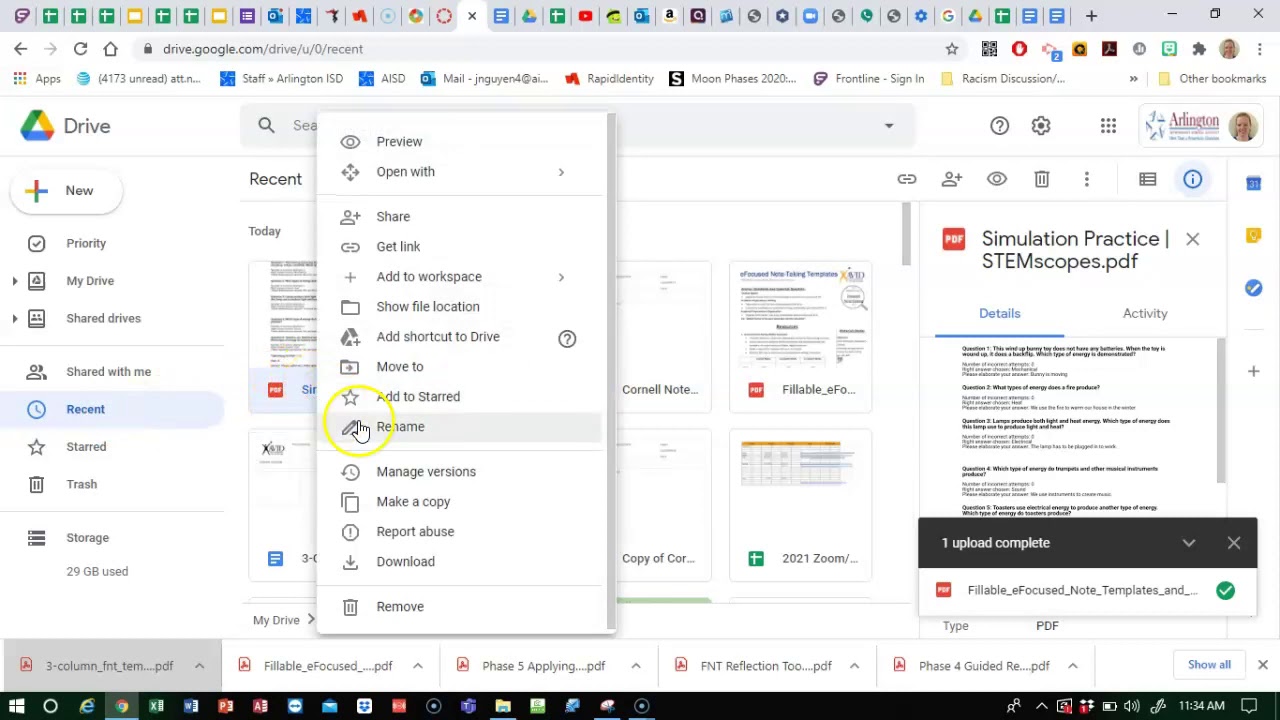Switch to list layout view
1280x720 pixels.
1147,179
